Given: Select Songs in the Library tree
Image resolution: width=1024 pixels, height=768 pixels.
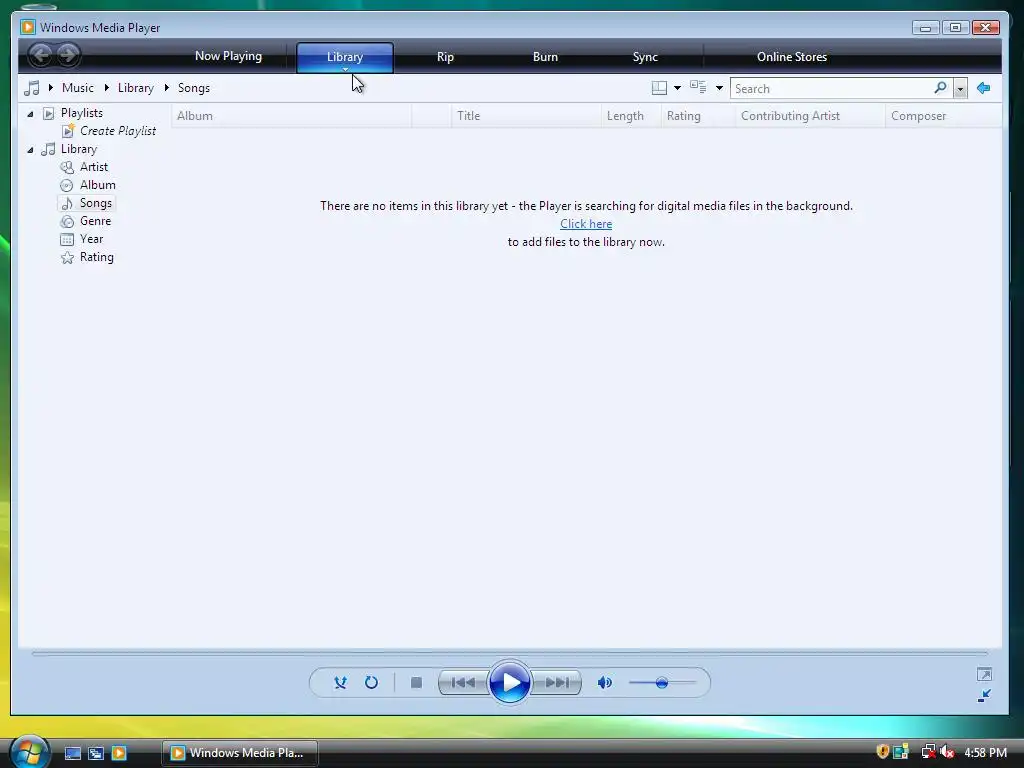Looking at the screenshot, I should pyautogui.click(x=95, y=203).
